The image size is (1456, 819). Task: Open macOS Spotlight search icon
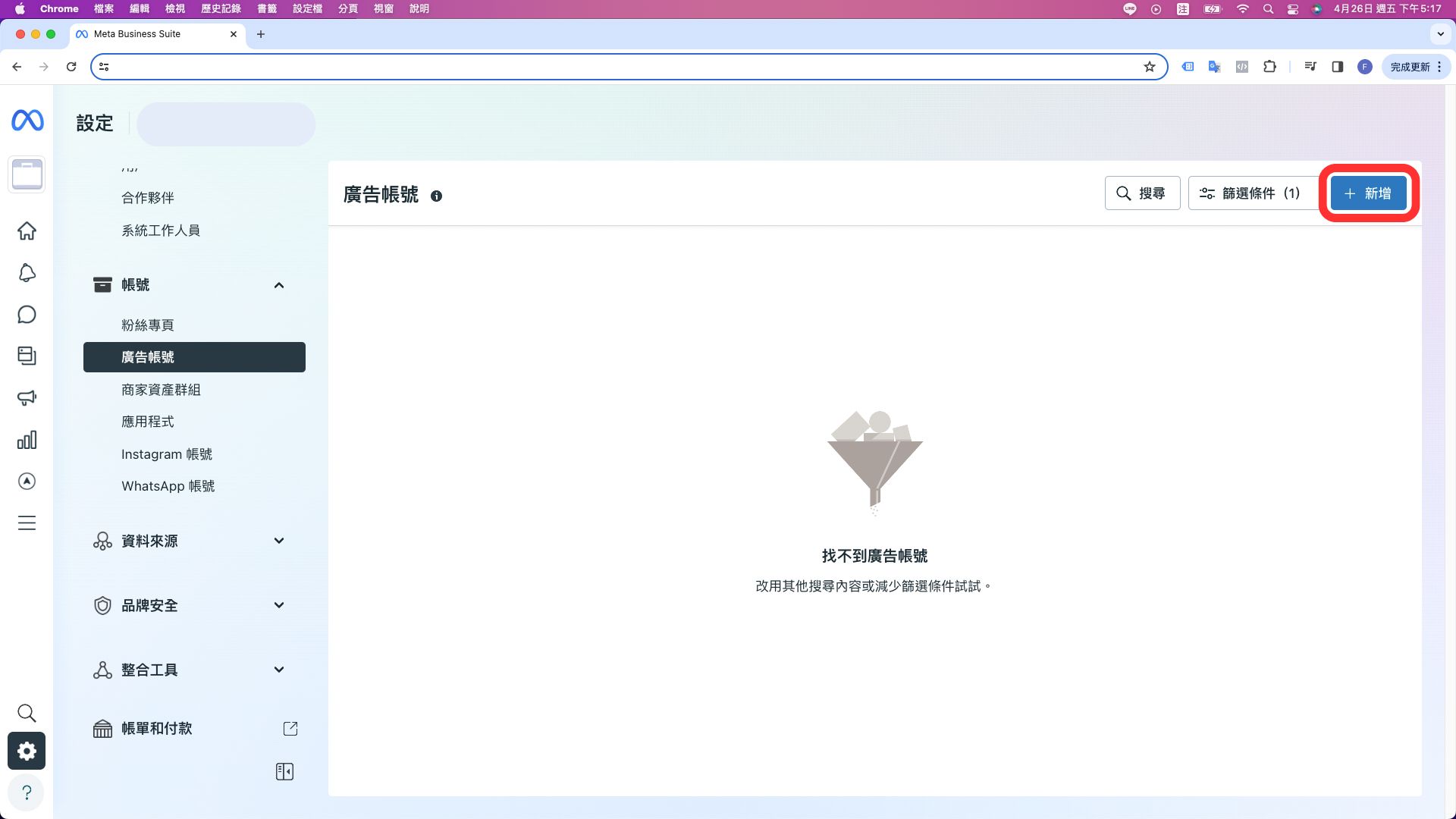[x=1268, y=9]
